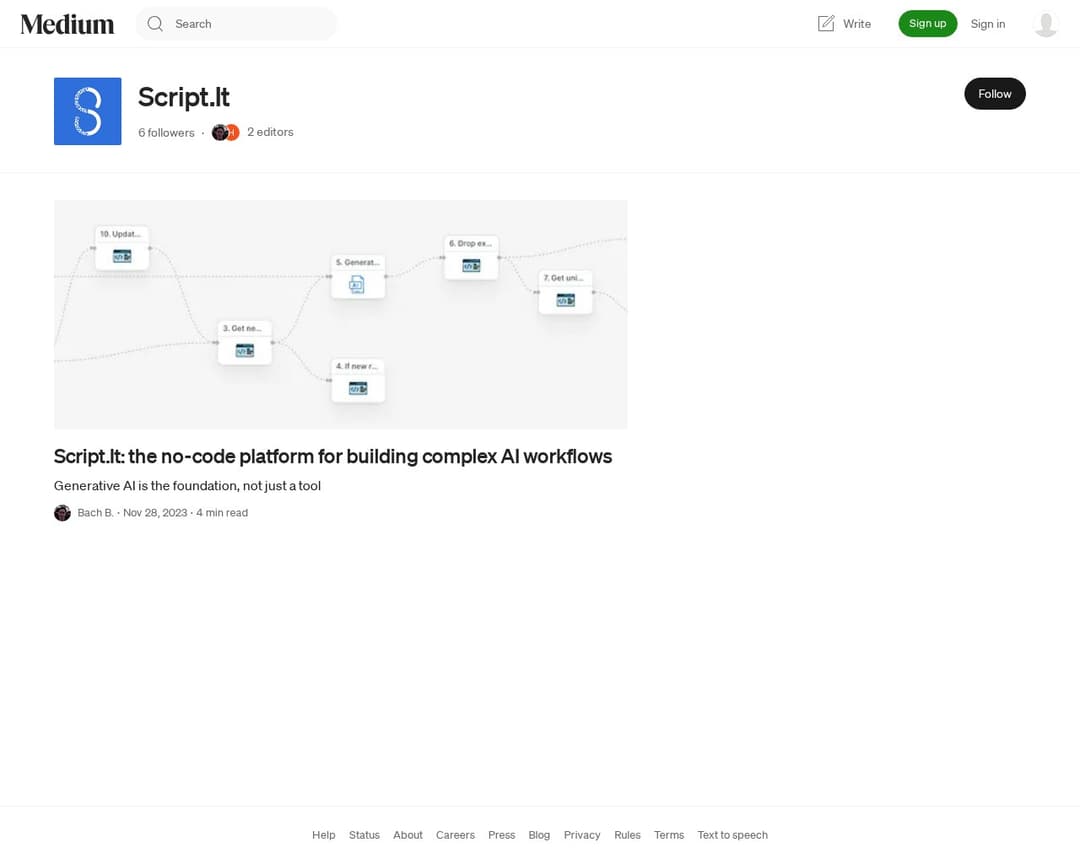The width and height of the screenshot is (1080, 864).
Task: Click Bach B. author avatar
Action: [62, 513]
